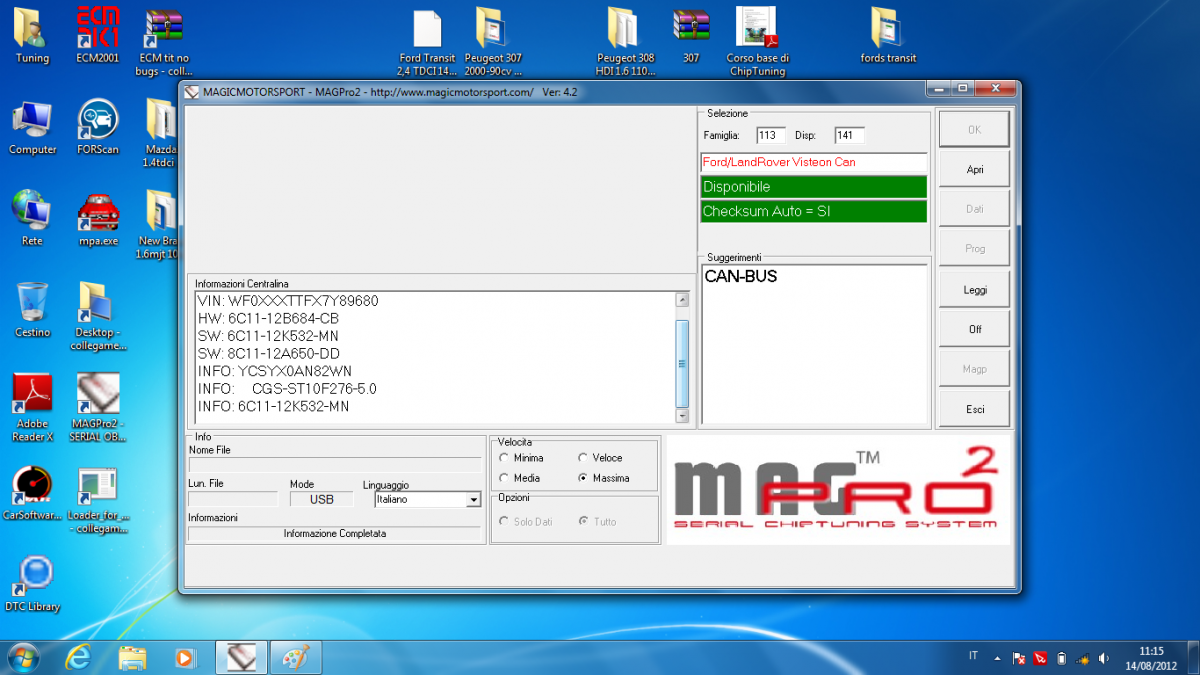The width and height of the screenshot is (1200, 675).
Task: Open the Action Center flag tray icon
Action: pyautogui.click(x=1018, y=658)
